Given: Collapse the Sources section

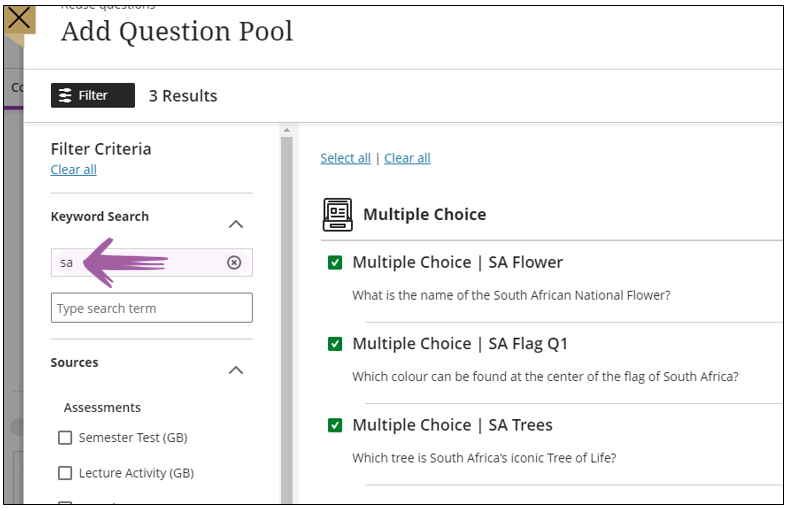Looking at the screenshot, I should point(236,371).
